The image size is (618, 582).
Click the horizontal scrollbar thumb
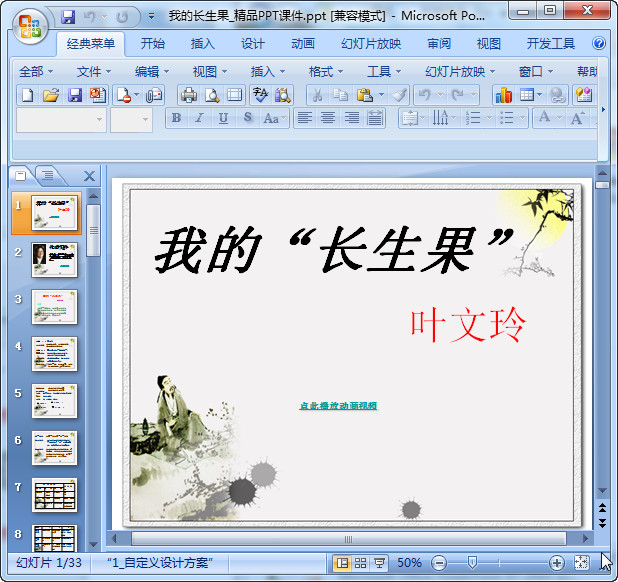[348, 539]
